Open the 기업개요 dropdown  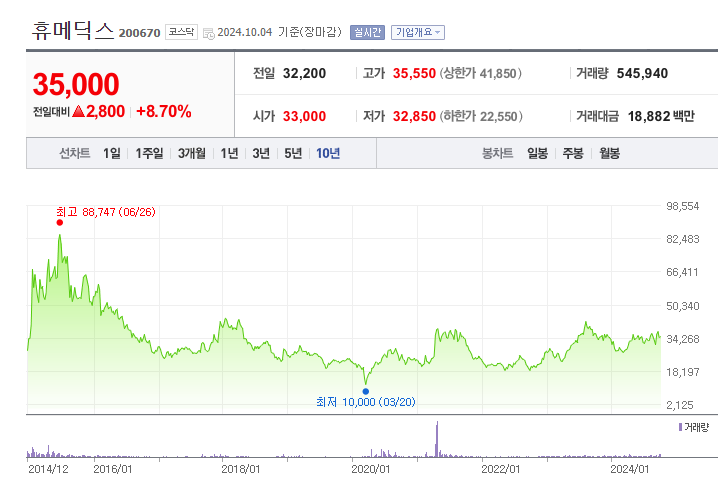tap(418, 32)
